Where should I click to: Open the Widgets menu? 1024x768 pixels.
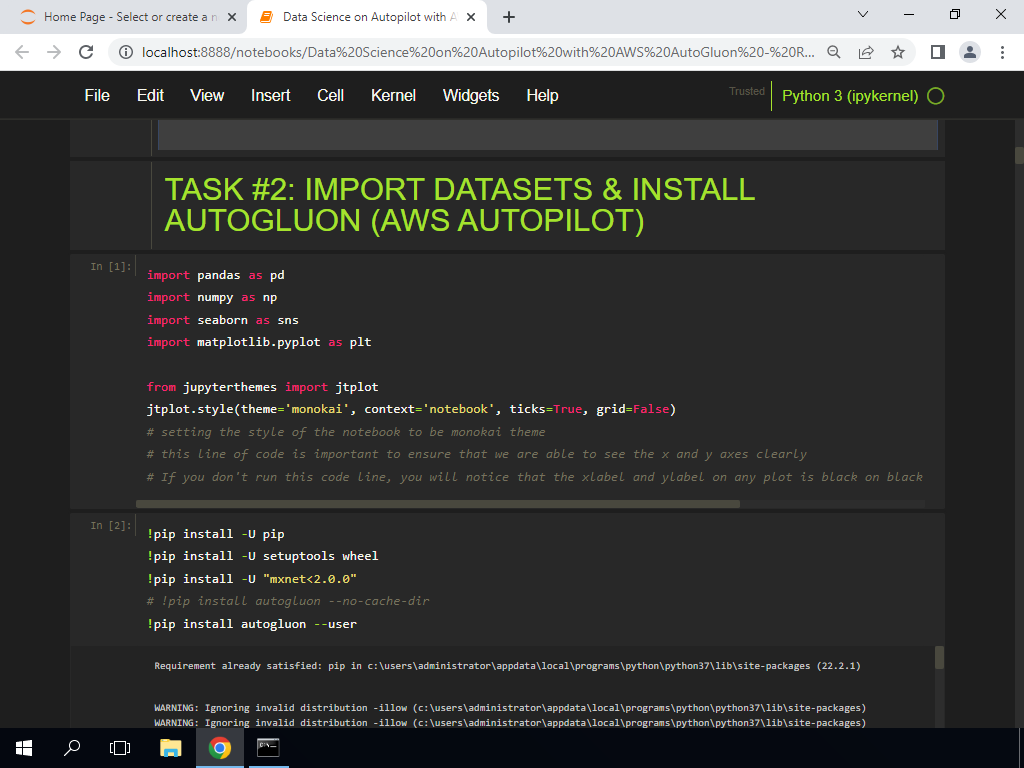click(x=471, y=95)
